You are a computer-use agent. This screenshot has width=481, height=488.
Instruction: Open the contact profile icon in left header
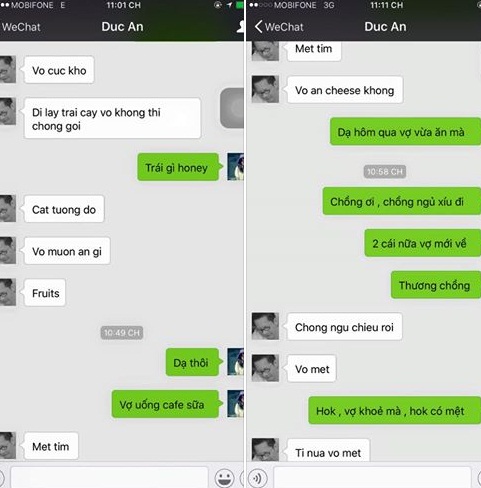point(240,27)
